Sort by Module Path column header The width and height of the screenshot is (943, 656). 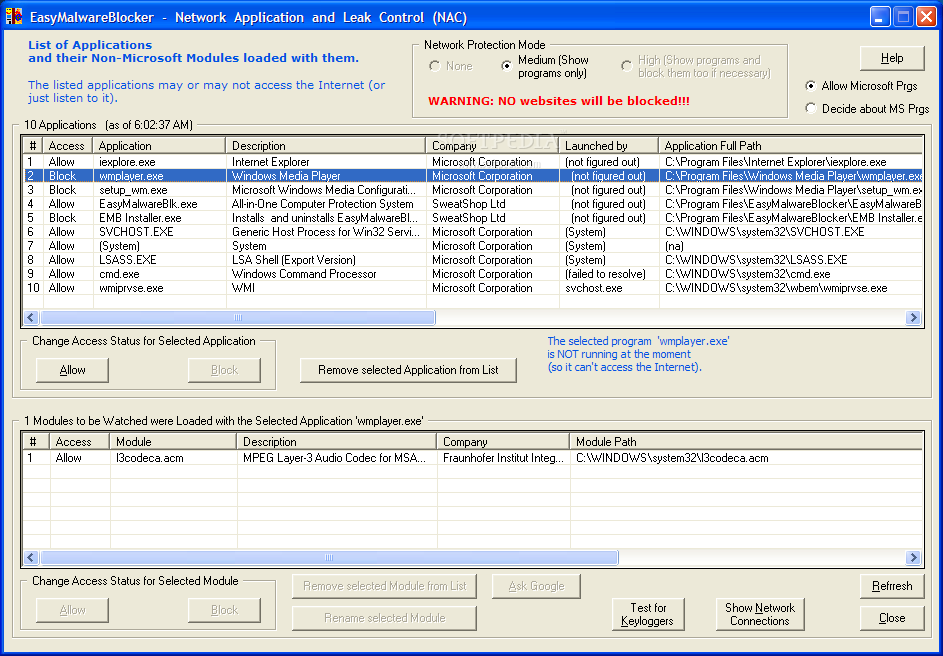[746, 442]
